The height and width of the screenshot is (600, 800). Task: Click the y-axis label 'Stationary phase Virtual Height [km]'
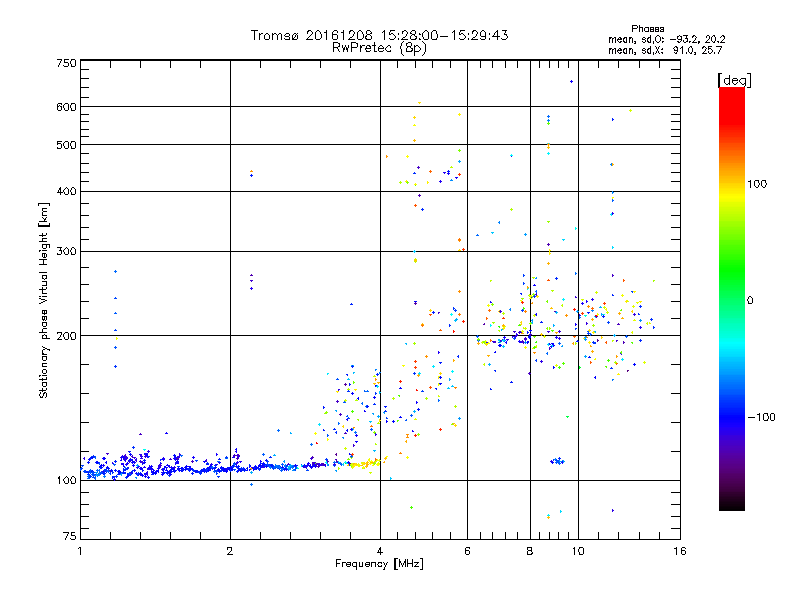point(44,301)
